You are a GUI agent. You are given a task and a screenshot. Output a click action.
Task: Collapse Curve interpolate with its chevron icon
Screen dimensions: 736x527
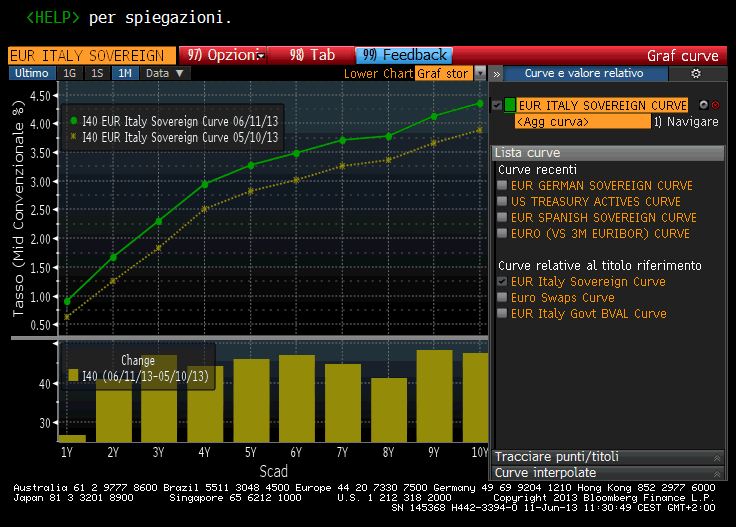point(716,473)
